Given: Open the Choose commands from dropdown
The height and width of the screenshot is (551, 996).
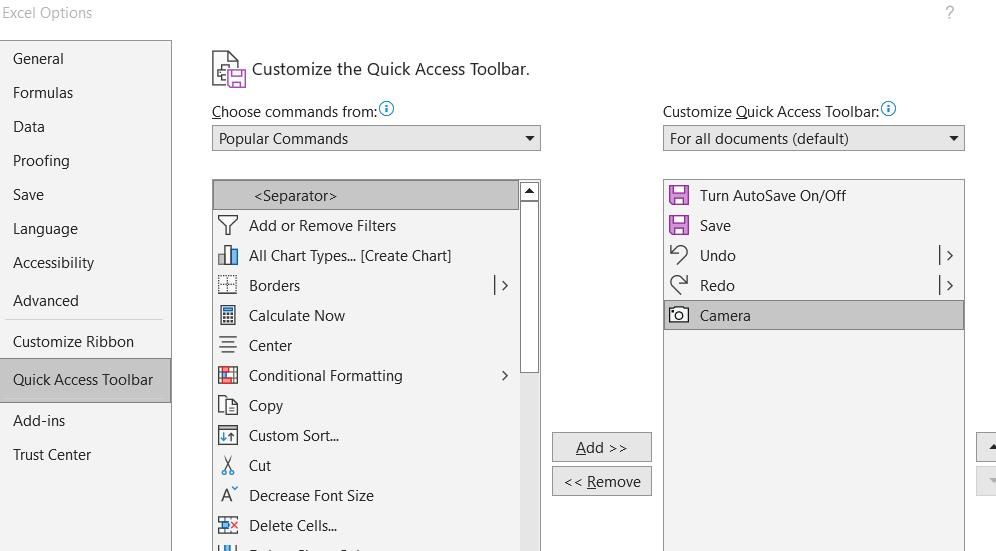Looking at the screenshot, I should point(376,139).
